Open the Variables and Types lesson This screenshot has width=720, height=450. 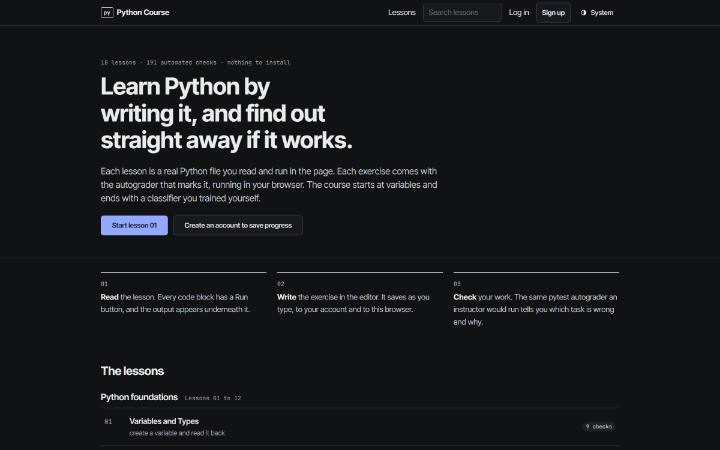[360, 427]
